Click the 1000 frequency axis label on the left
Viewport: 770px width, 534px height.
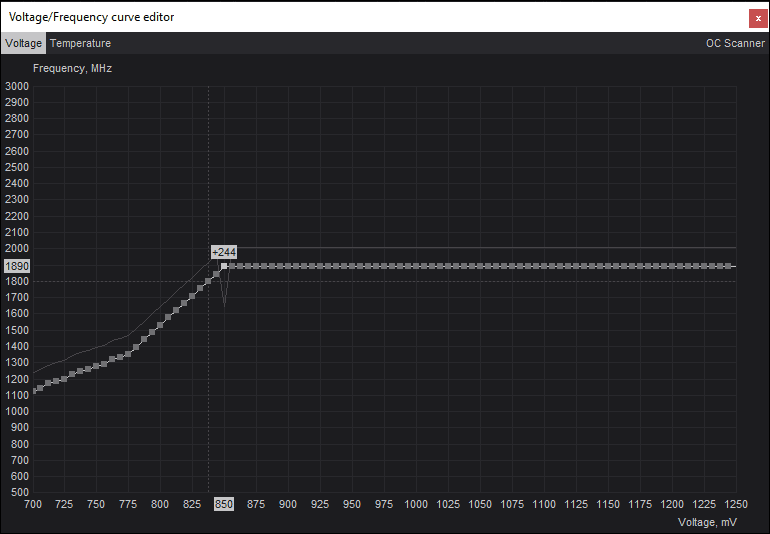(17, 411)
